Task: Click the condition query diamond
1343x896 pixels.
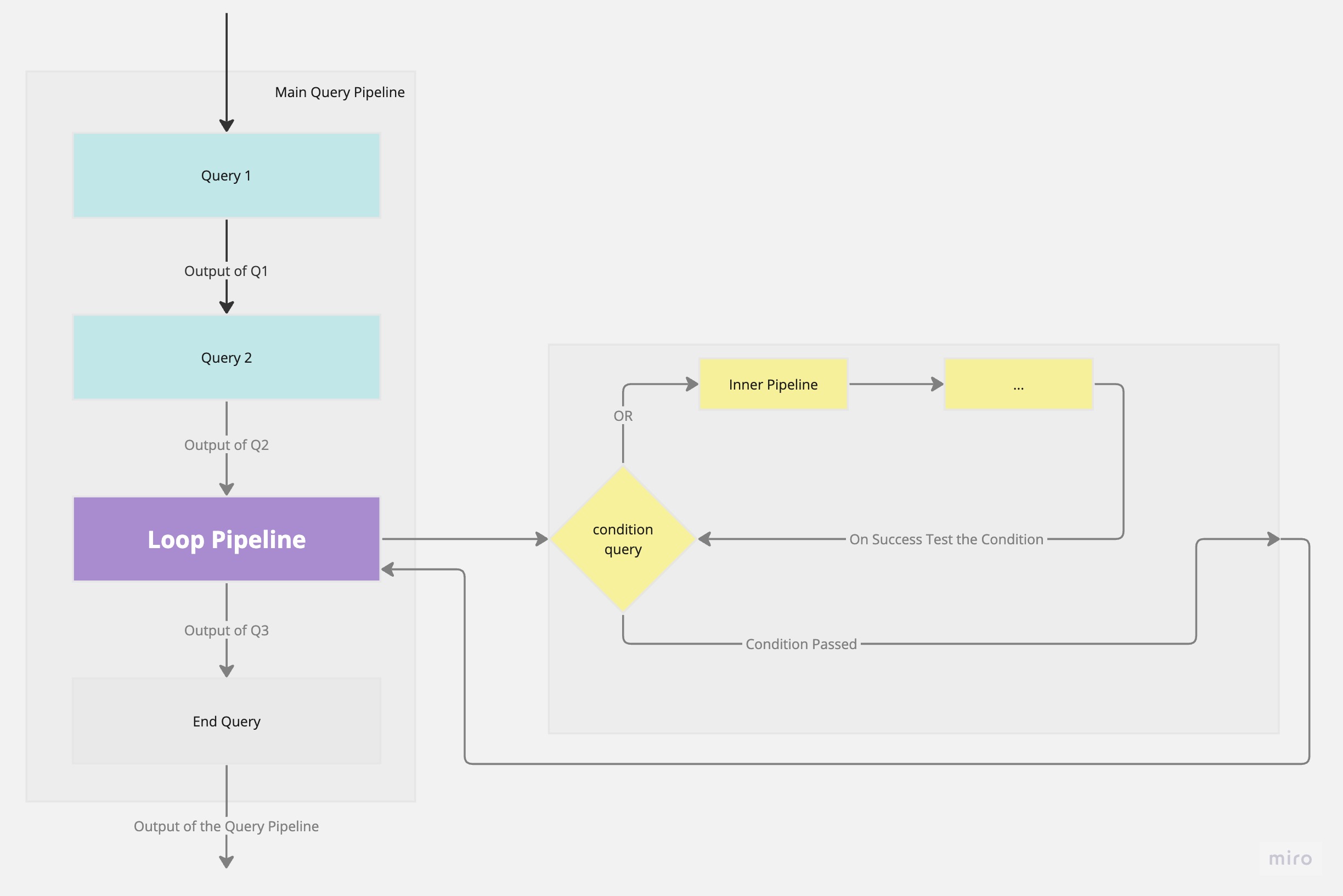Action: pyautogui.click(x=623, y=539)
